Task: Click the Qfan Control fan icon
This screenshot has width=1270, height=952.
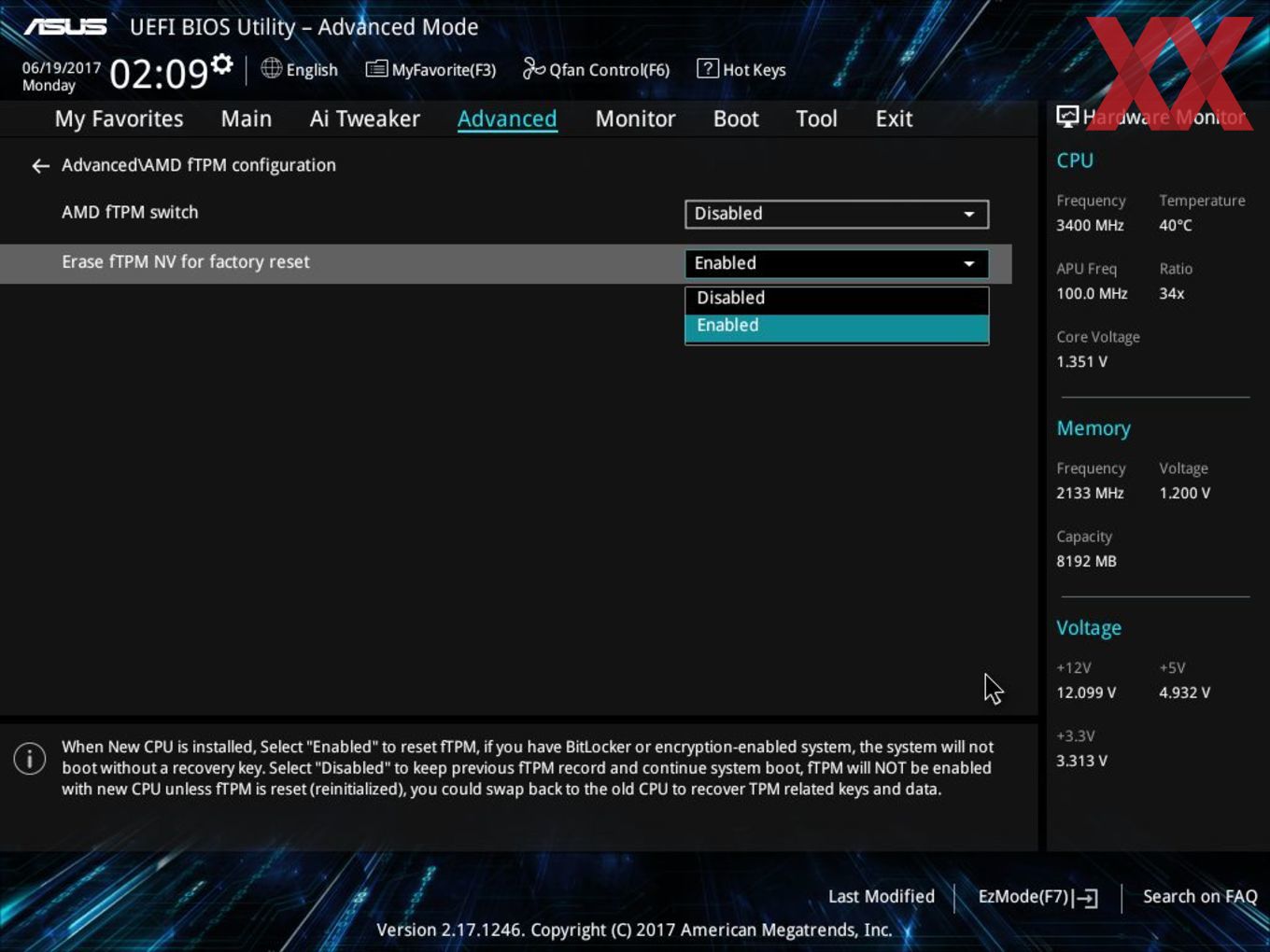Action: (x=533, y=68)
